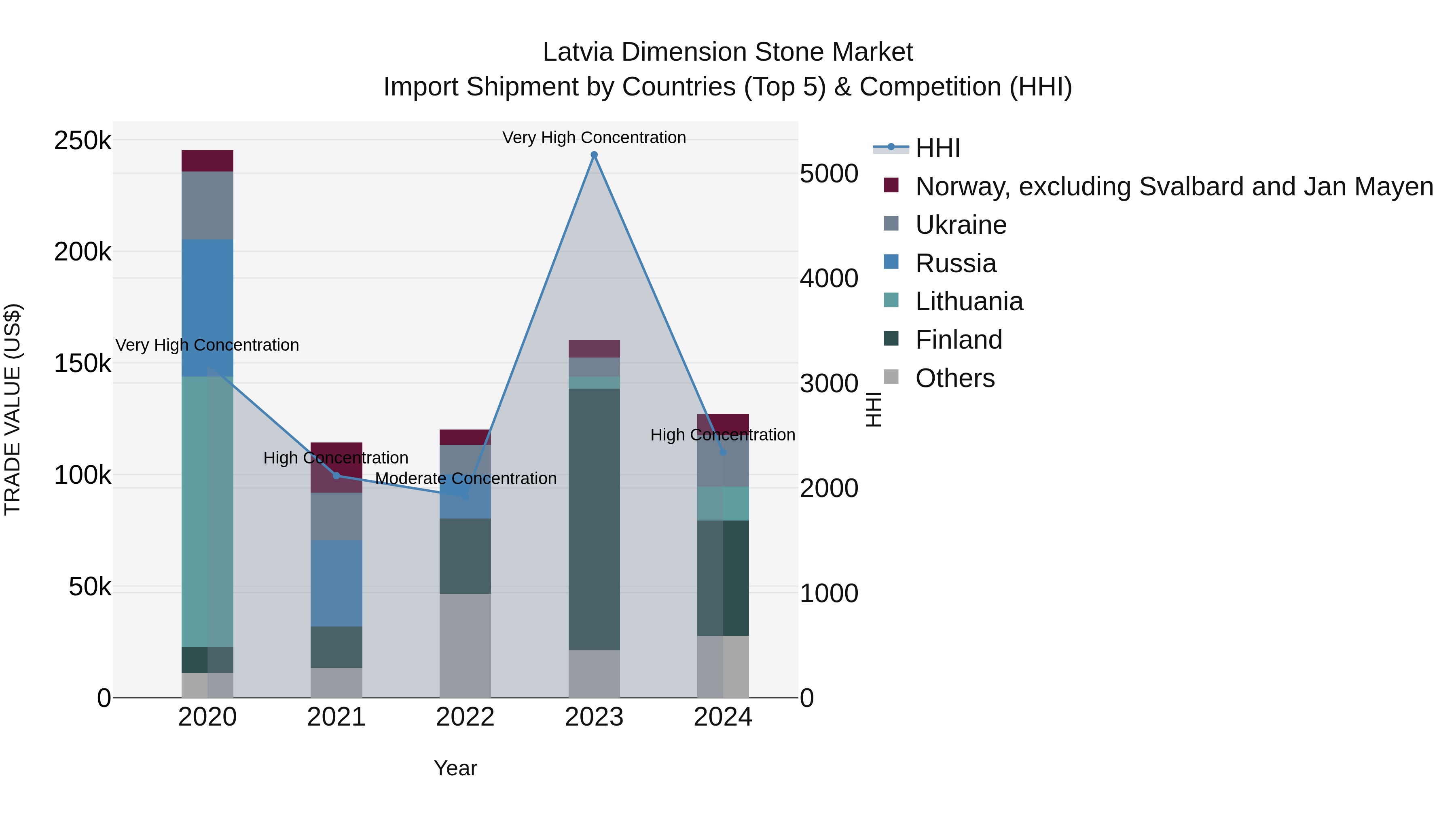
Task: Toggle the Russia legend label
Action: tap(956, 263)
